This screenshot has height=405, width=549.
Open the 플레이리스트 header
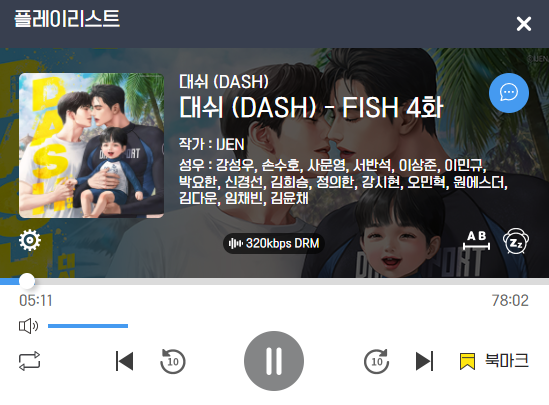click(x=67, y=19)
